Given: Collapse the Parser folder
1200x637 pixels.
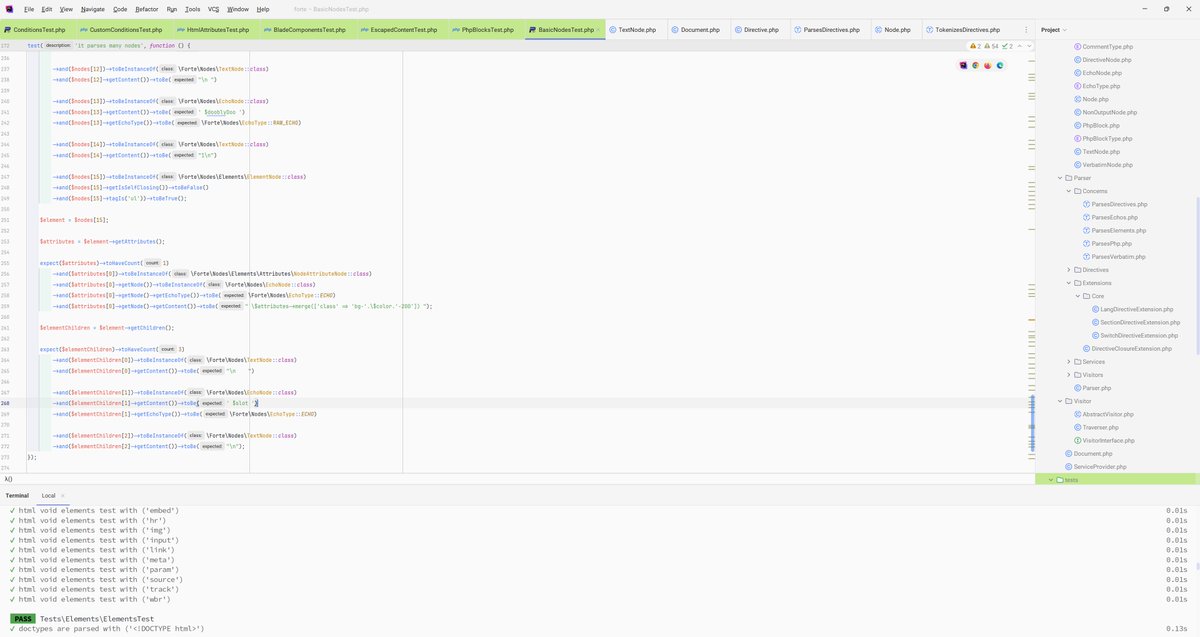Looking at the screenshot, I should (x=1059, y=178).
